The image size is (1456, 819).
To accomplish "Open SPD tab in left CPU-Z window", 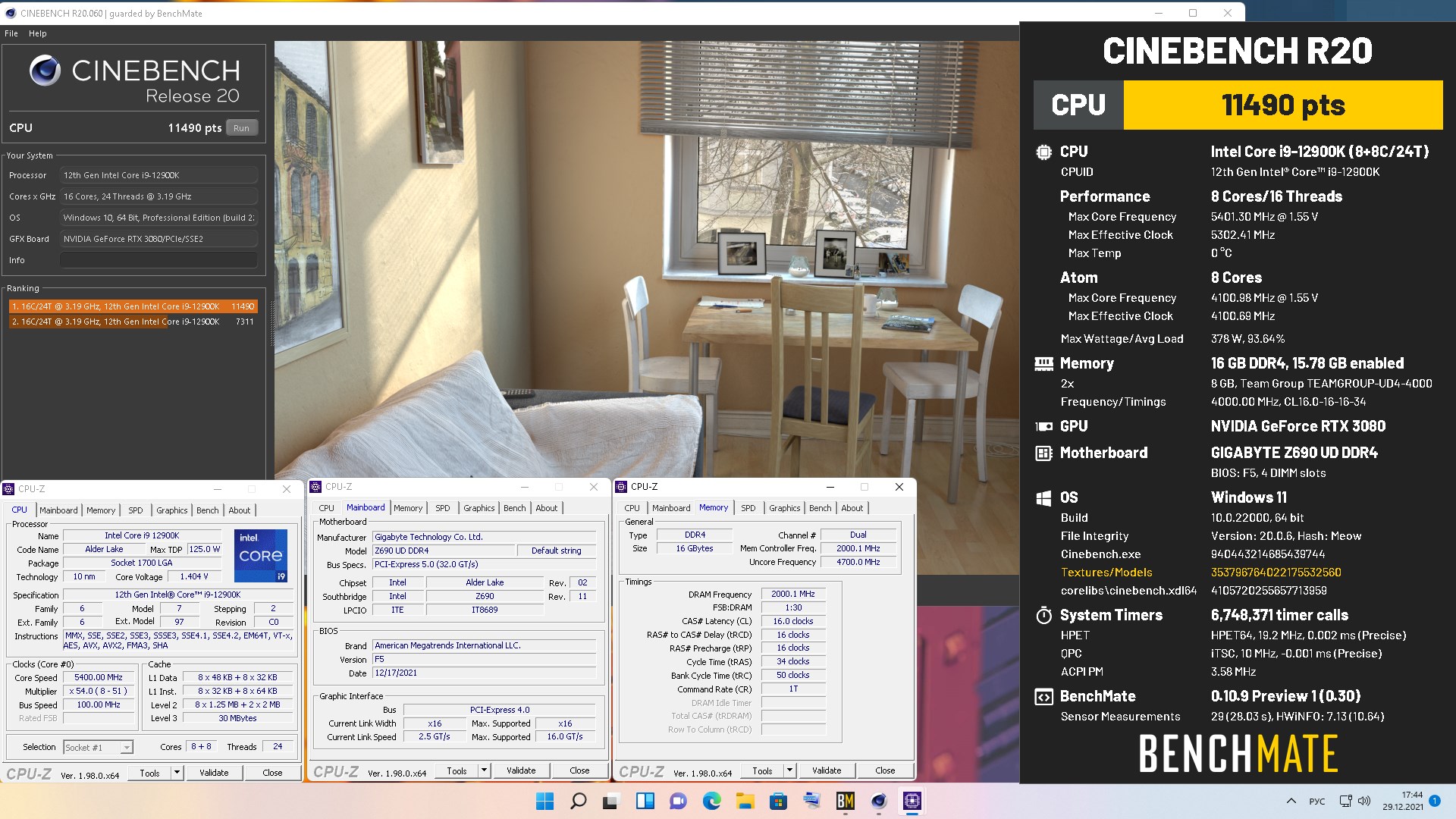I will click(135, 510).
